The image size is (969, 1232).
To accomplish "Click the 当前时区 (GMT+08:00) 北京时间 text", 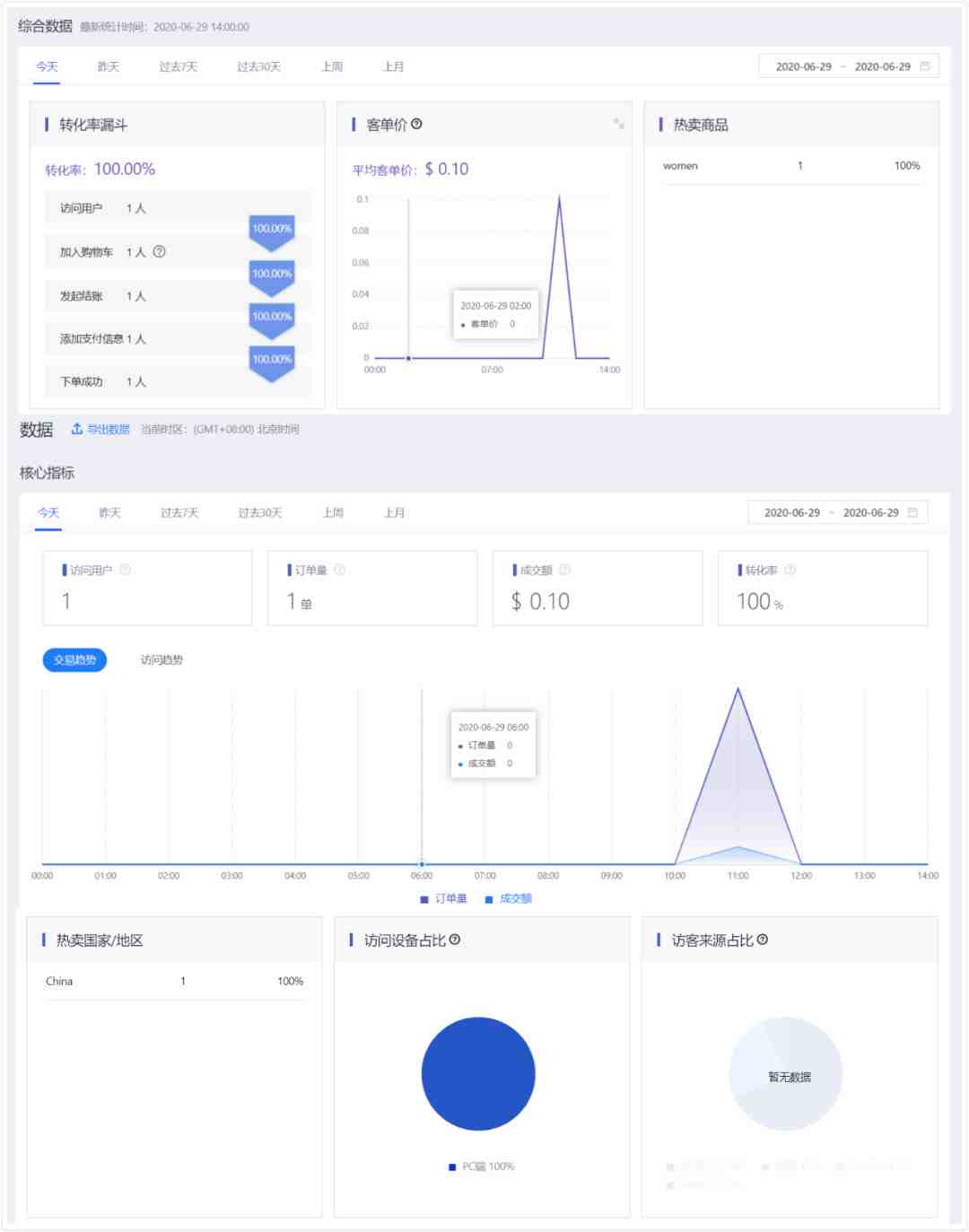I will (220, 429).
